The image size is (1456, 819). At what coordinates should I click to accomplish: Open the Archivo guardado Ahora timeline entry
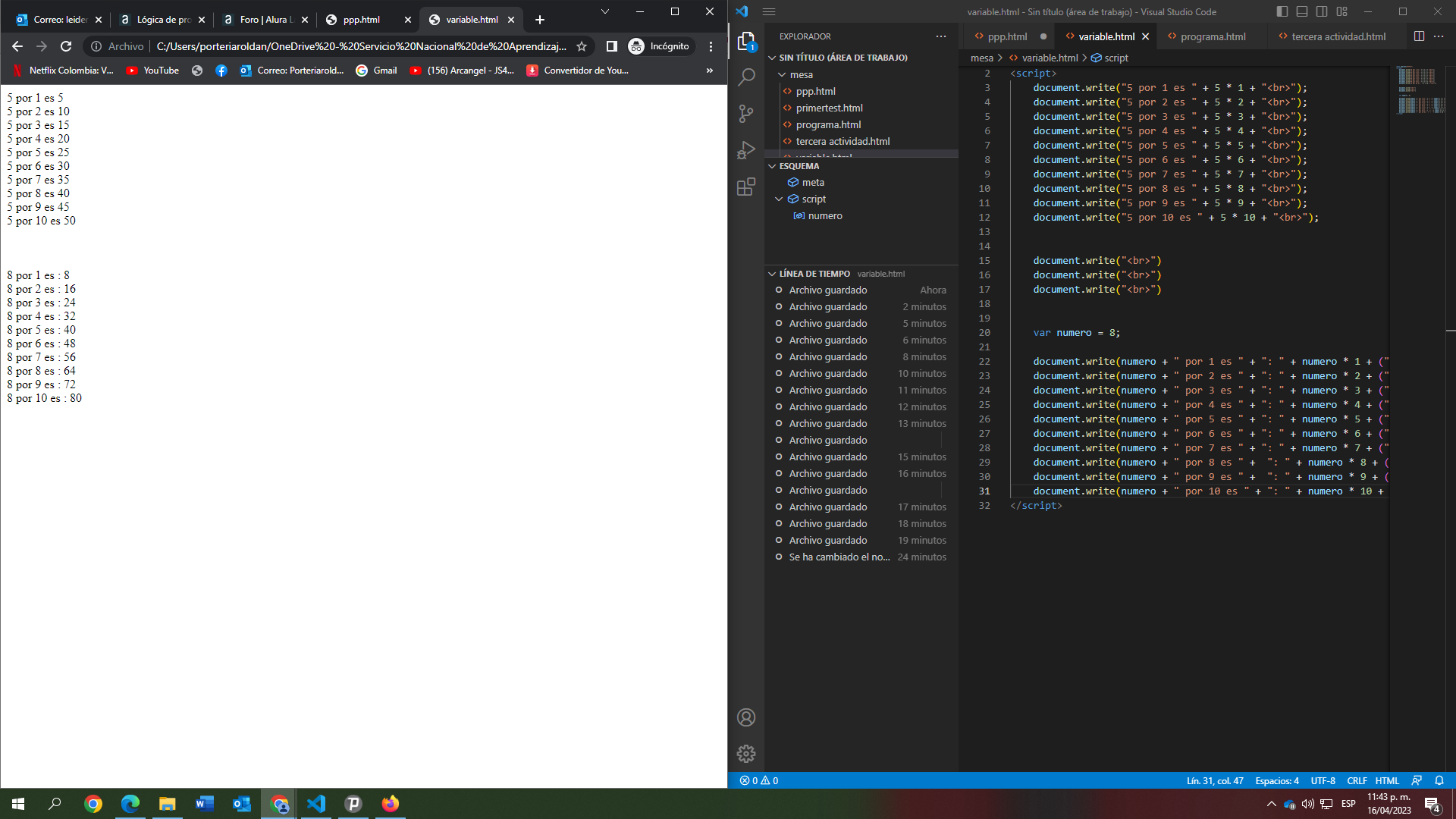click(x=861, y=290)
